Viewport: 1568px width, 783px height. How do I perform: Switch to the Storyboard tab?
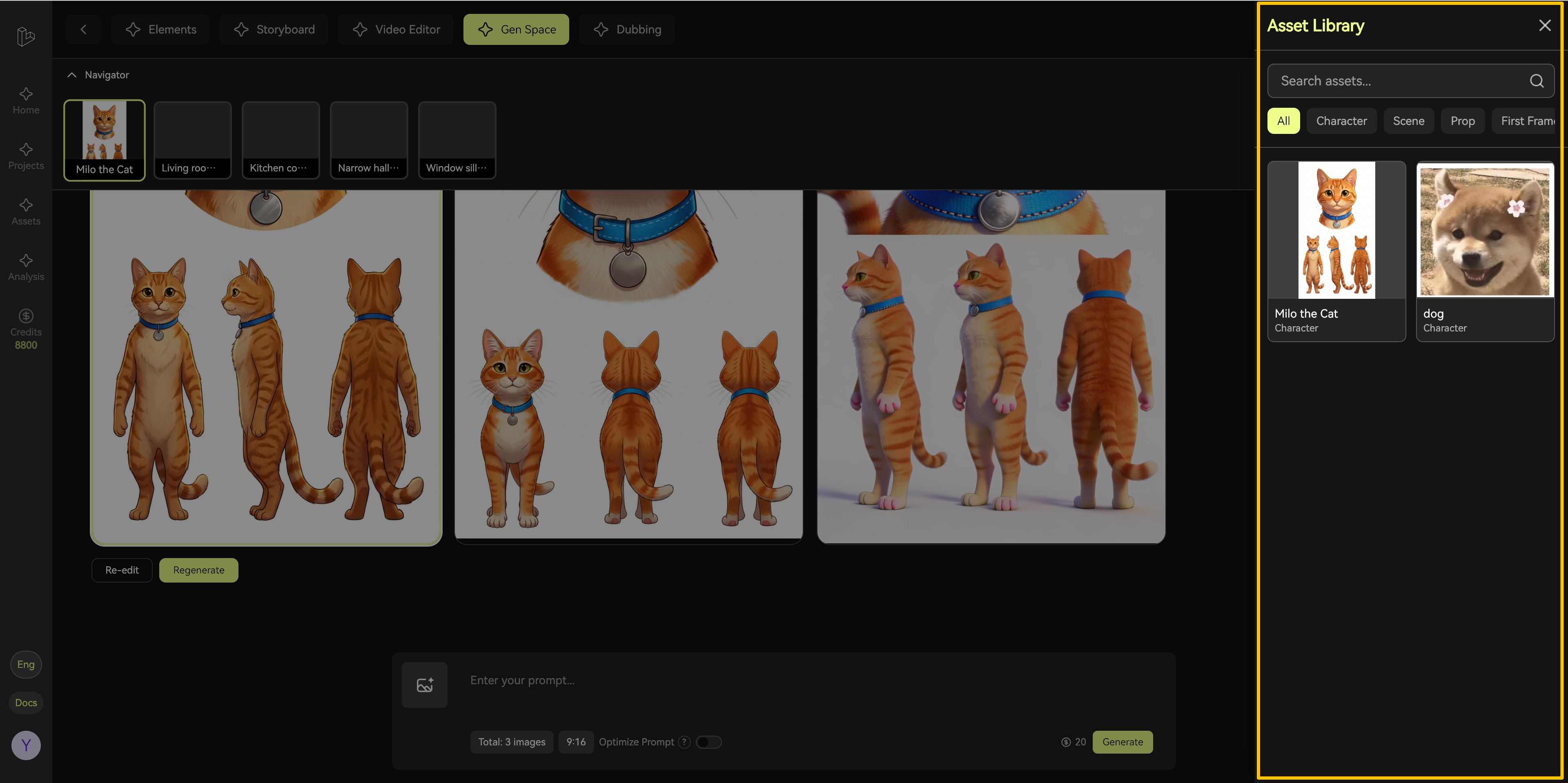click(274, 29)
